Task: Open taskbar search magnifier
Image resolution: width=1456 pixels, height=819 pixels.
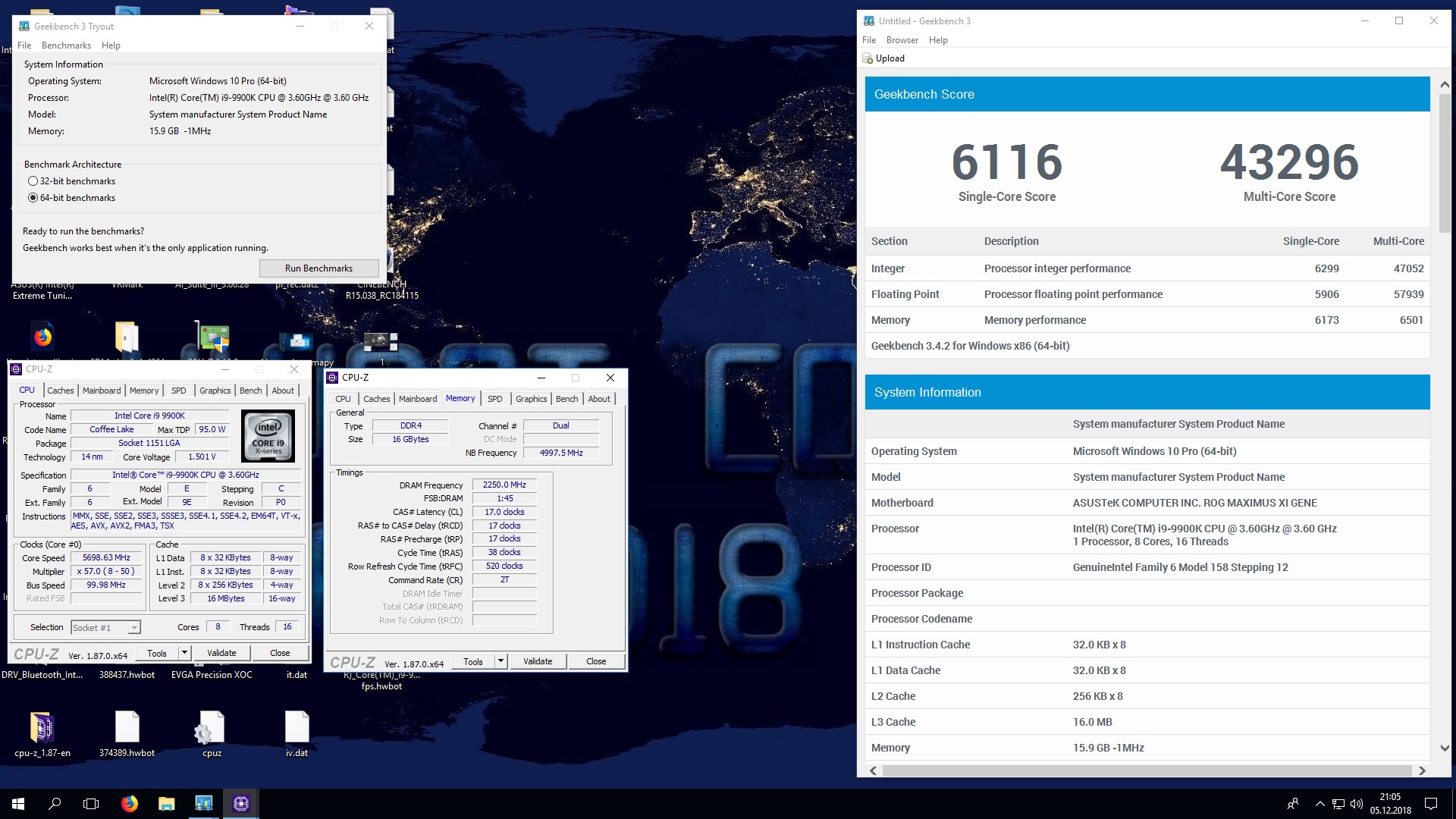Action: (55, 804)
